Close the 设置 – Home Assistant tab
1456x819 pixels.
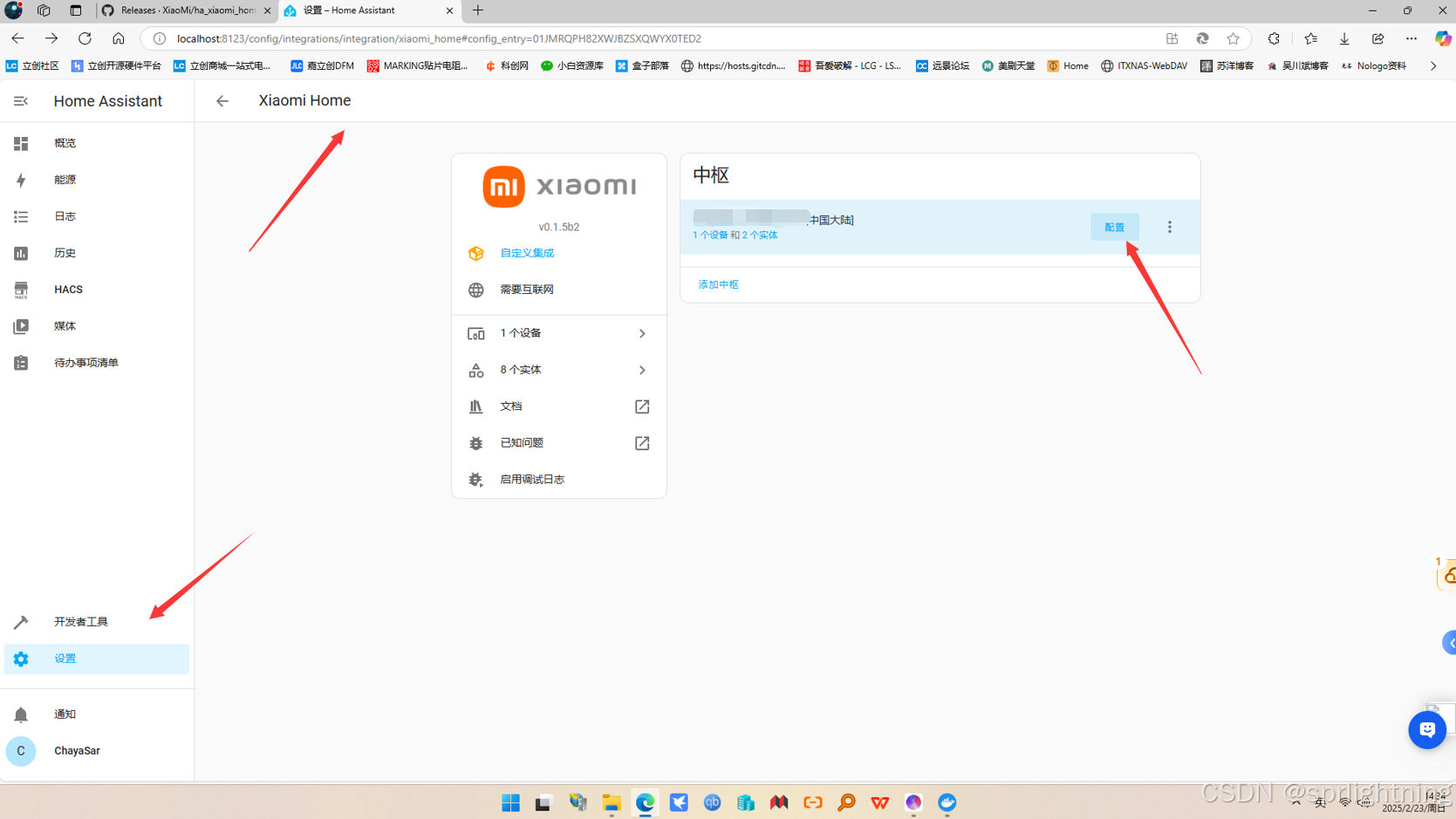(449, 10)
